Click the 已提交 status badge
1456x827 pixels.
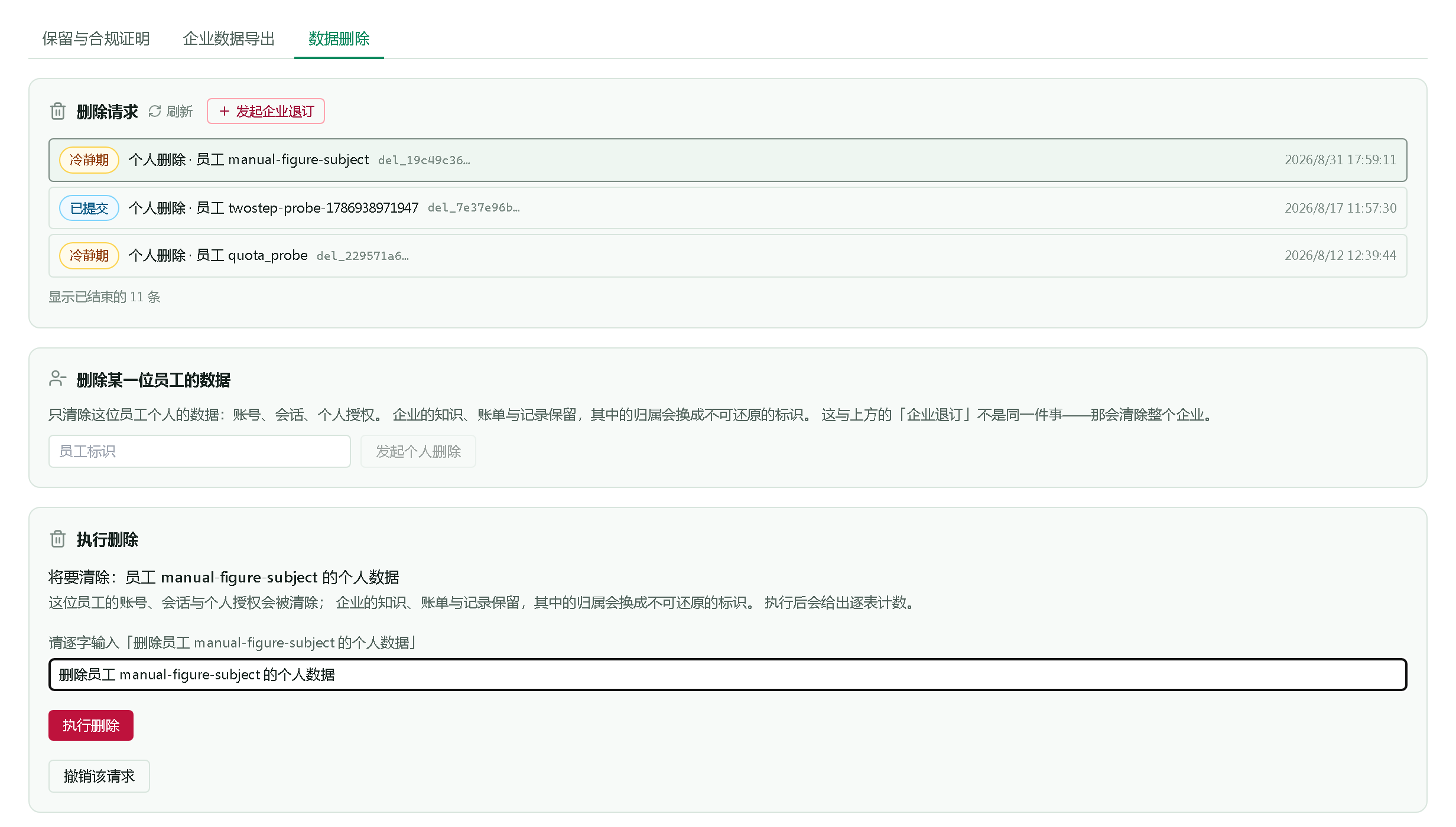(x=89, y=208)
